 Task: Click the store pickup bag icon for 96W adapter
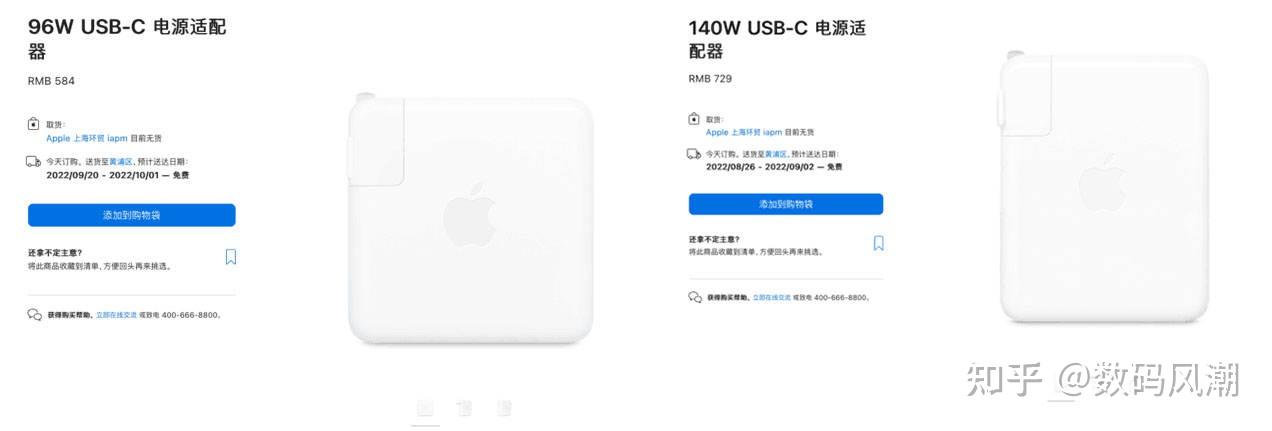[33, 124]
